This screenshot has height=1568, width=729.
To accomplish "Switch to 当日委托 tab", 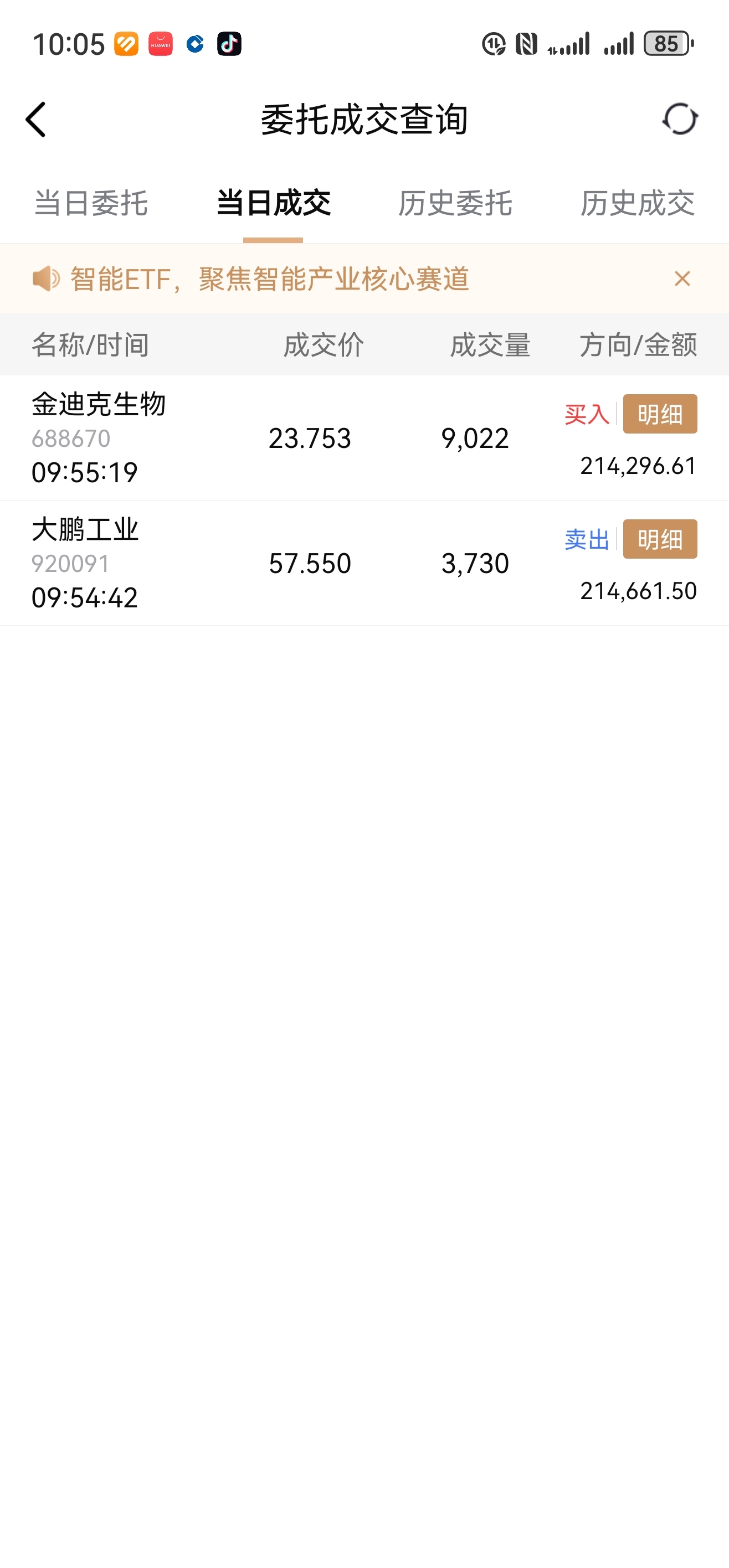I will pos(91,203).
